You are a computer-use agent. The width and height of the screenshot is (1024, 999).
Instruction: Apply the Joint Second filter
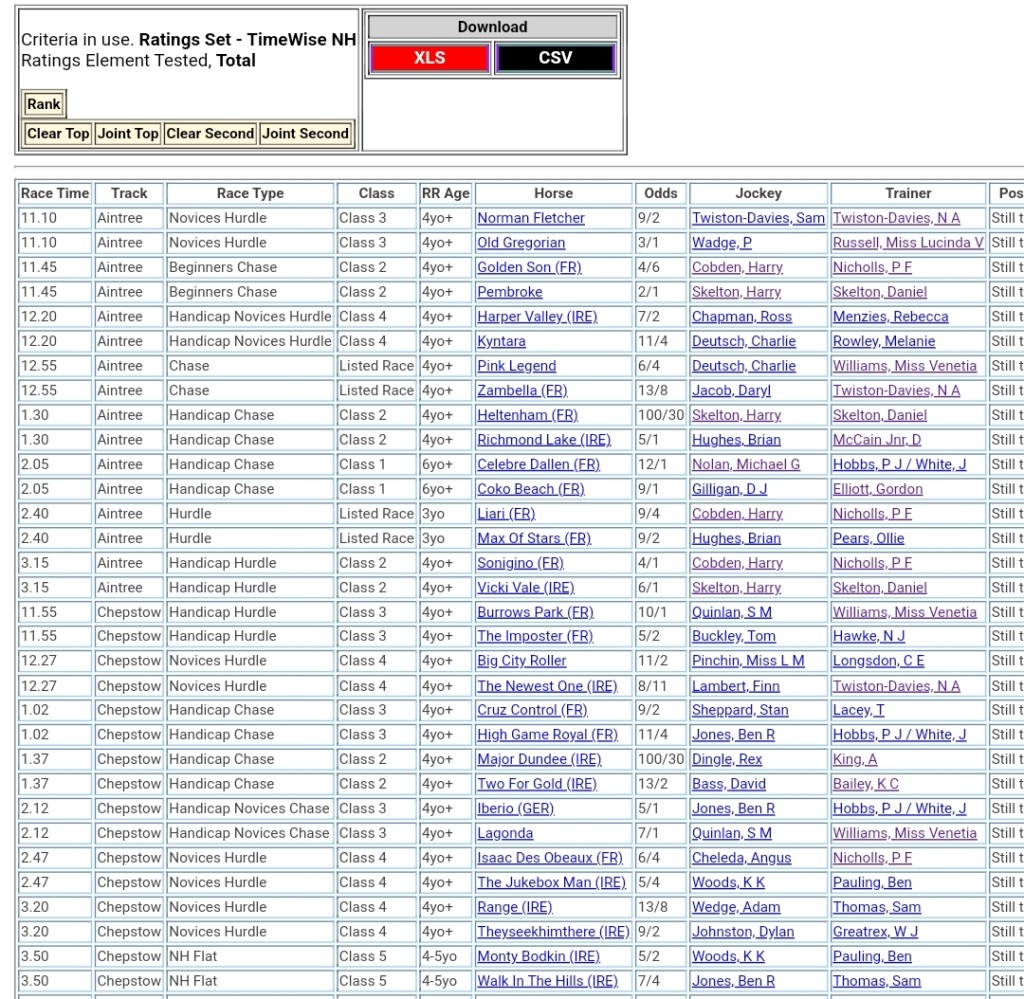click(305, 133)
